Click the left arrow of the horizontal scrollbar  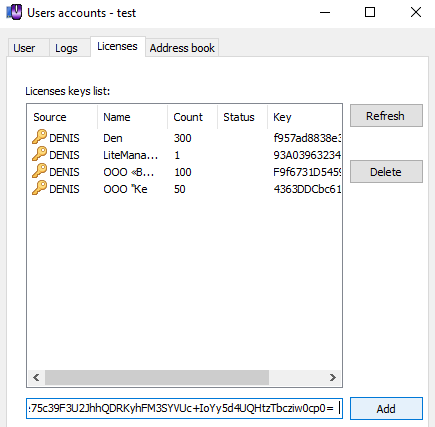point(36,377)
